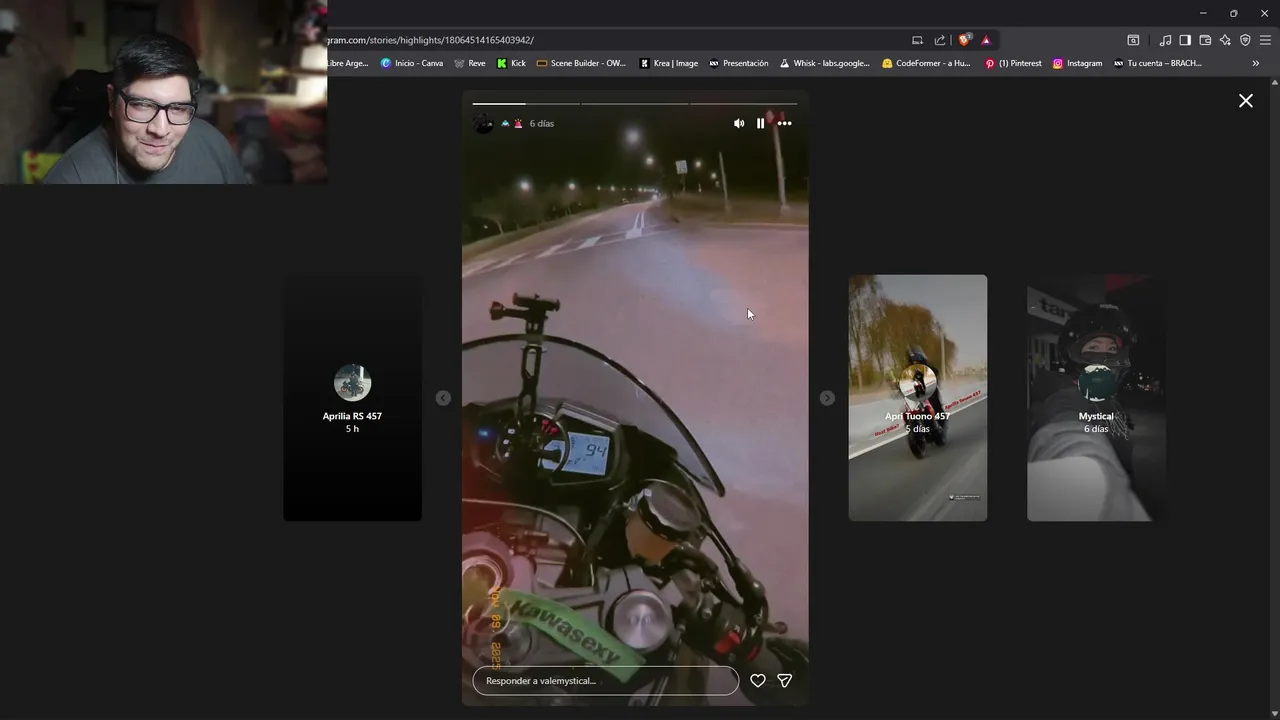1280x720 pixels.
Task: Open the 'Tu cuenta – BRACH...' bookmark
Action: (x=1158, y=63)
